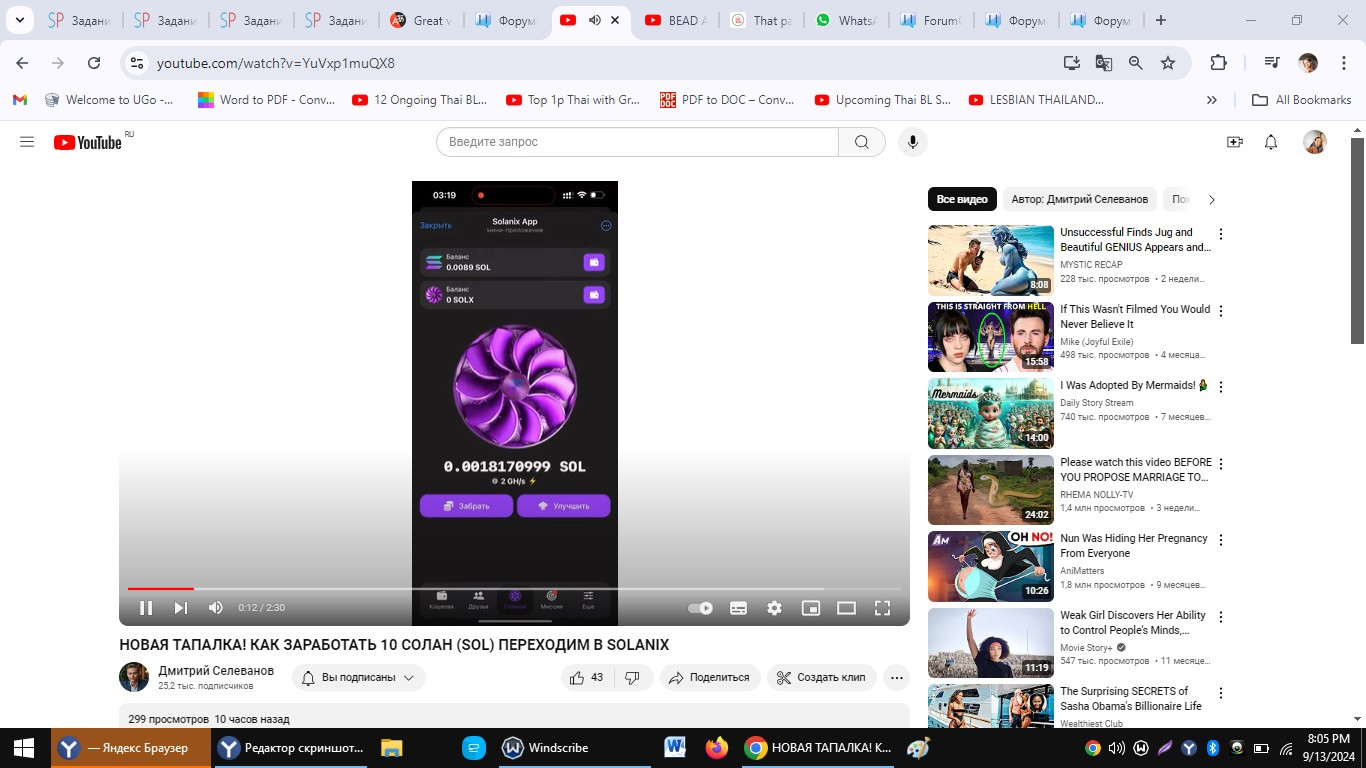Open the 'LESBIAN THAILAND...' bookmark

pyautogui.click(x=1035, y=100)
